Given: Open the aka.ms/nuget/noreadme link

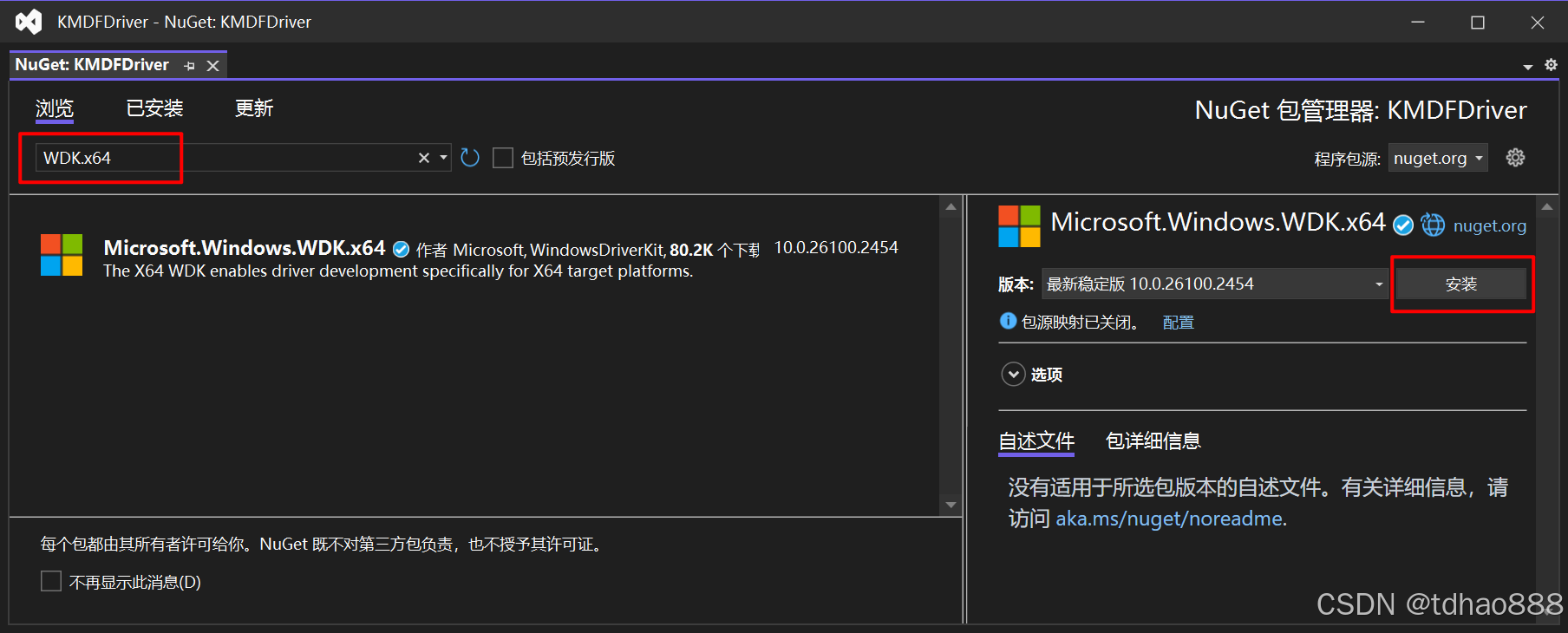Looking at the screenshot, I should point(1169,519).
